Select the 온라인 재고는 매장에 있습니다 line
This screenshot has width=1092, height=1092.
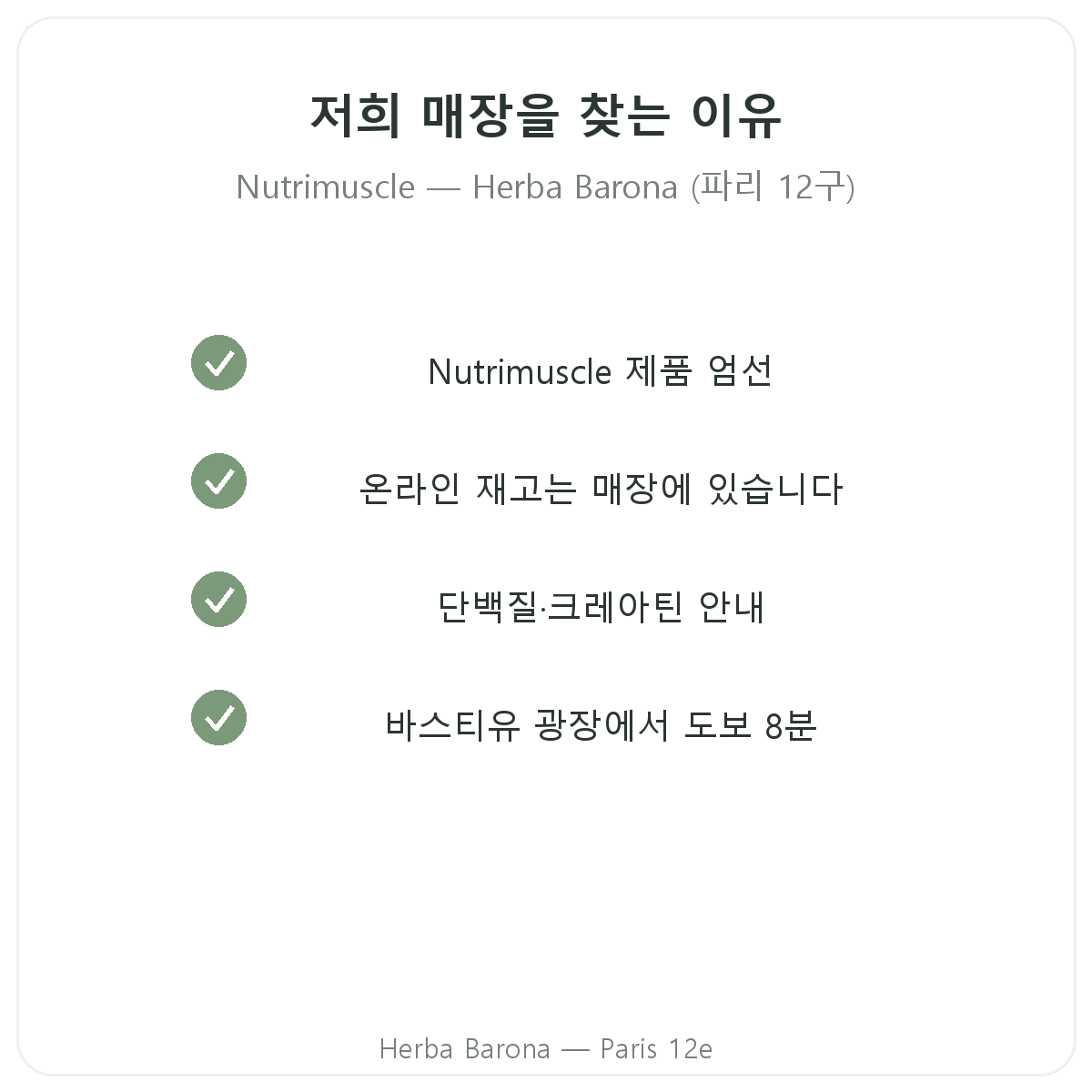coord(601,490)
